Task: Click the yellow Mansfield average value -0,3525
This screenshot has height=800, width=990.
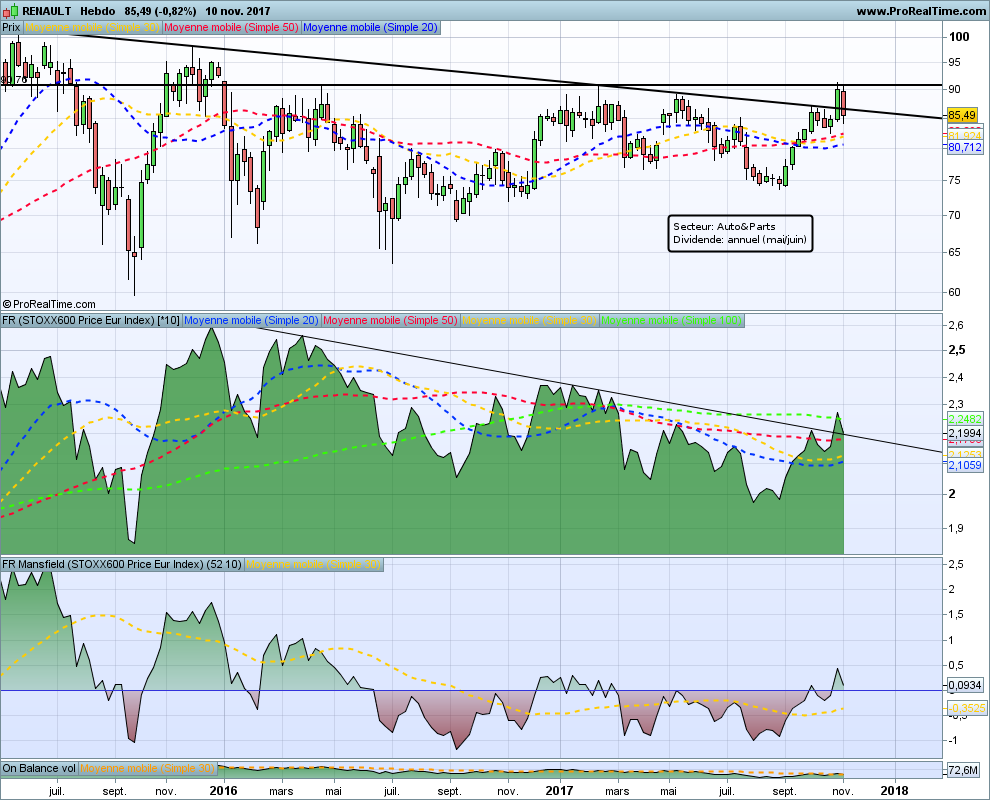Action: 967,708
